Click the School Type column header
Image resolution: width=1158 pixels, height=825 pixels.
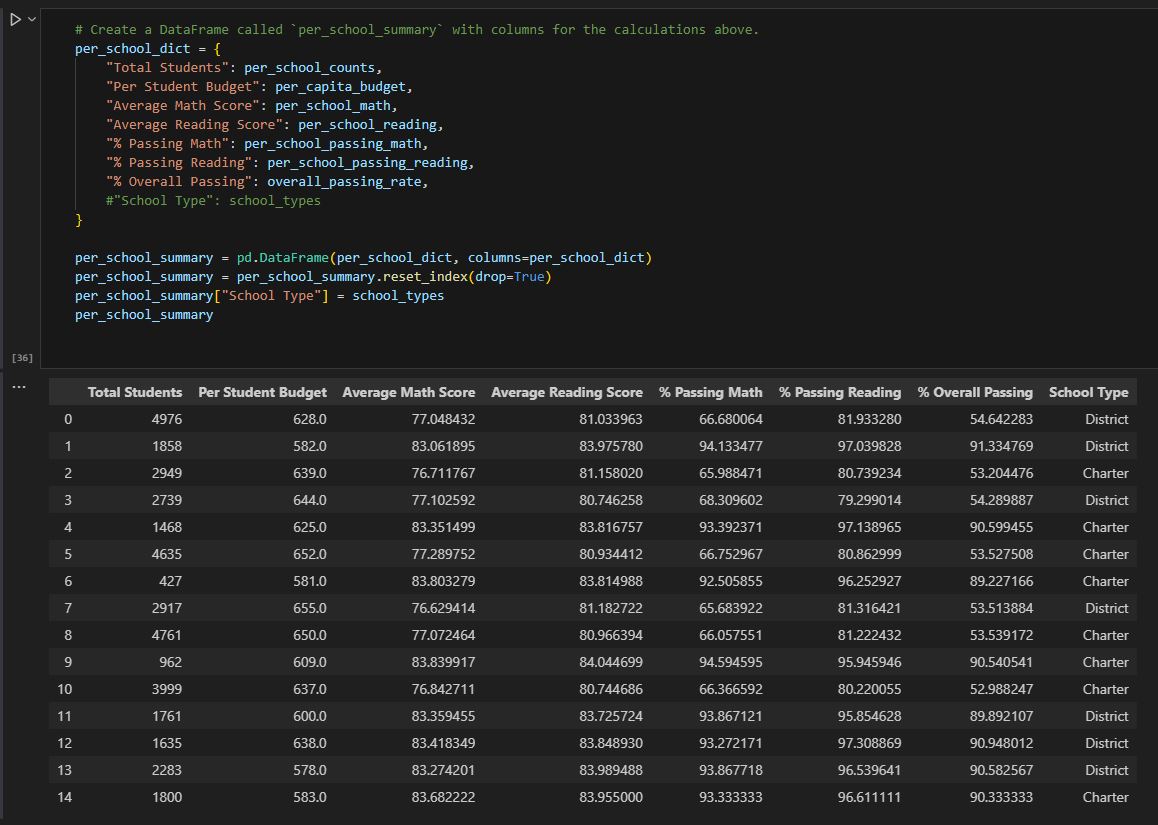pos(1088,392)
